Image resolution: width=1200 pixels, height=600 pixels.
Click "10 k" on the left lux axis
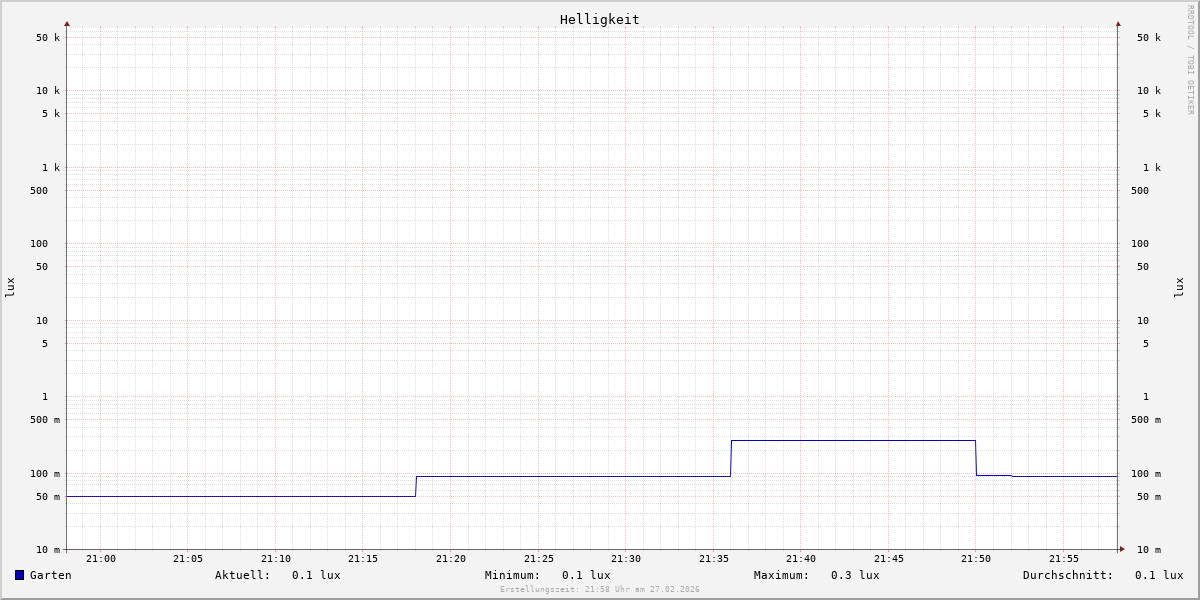[x=48, y=91]
